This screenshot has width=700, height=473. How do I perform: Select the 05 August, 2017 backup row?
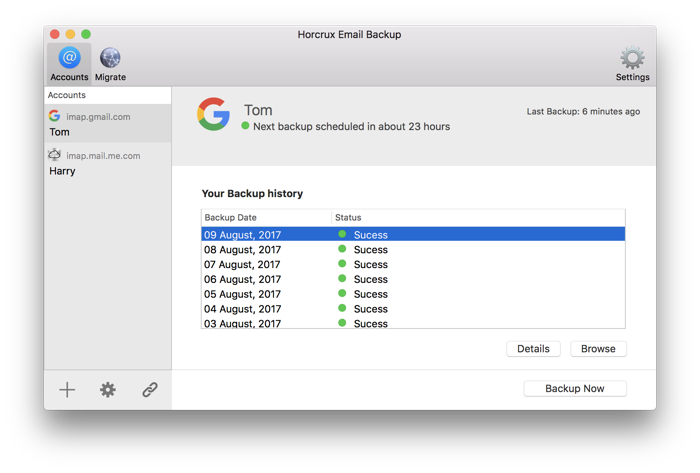pos(413,294)
